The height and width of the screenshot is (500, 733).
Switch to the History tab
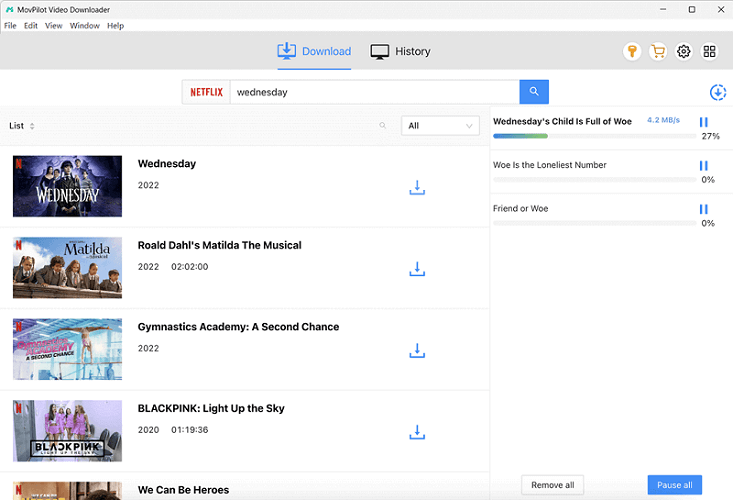click(x=400, y=51)
